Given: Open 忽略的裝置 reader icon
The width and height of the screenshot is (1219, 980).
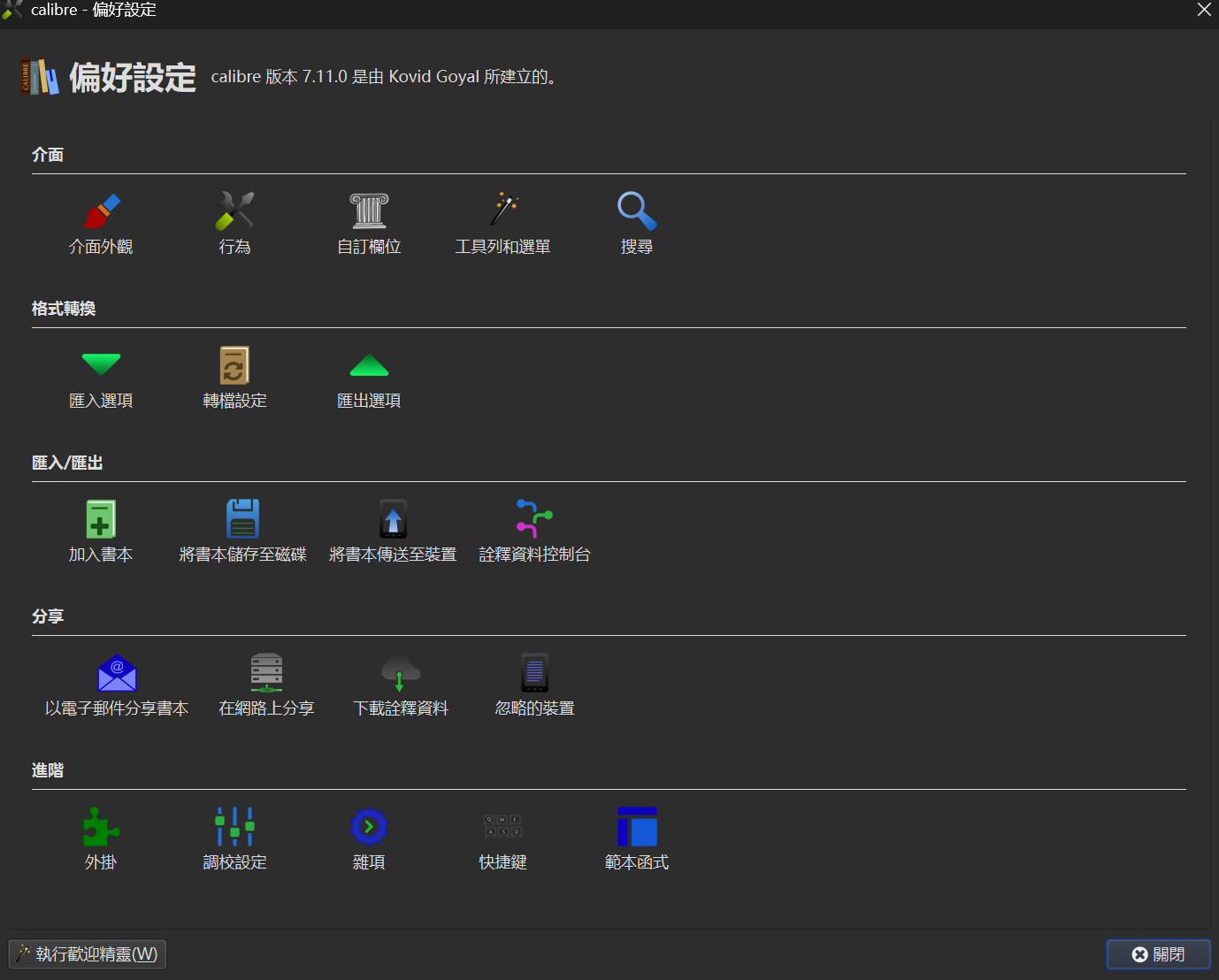Looking at the screenshot, I should [534, 672].
